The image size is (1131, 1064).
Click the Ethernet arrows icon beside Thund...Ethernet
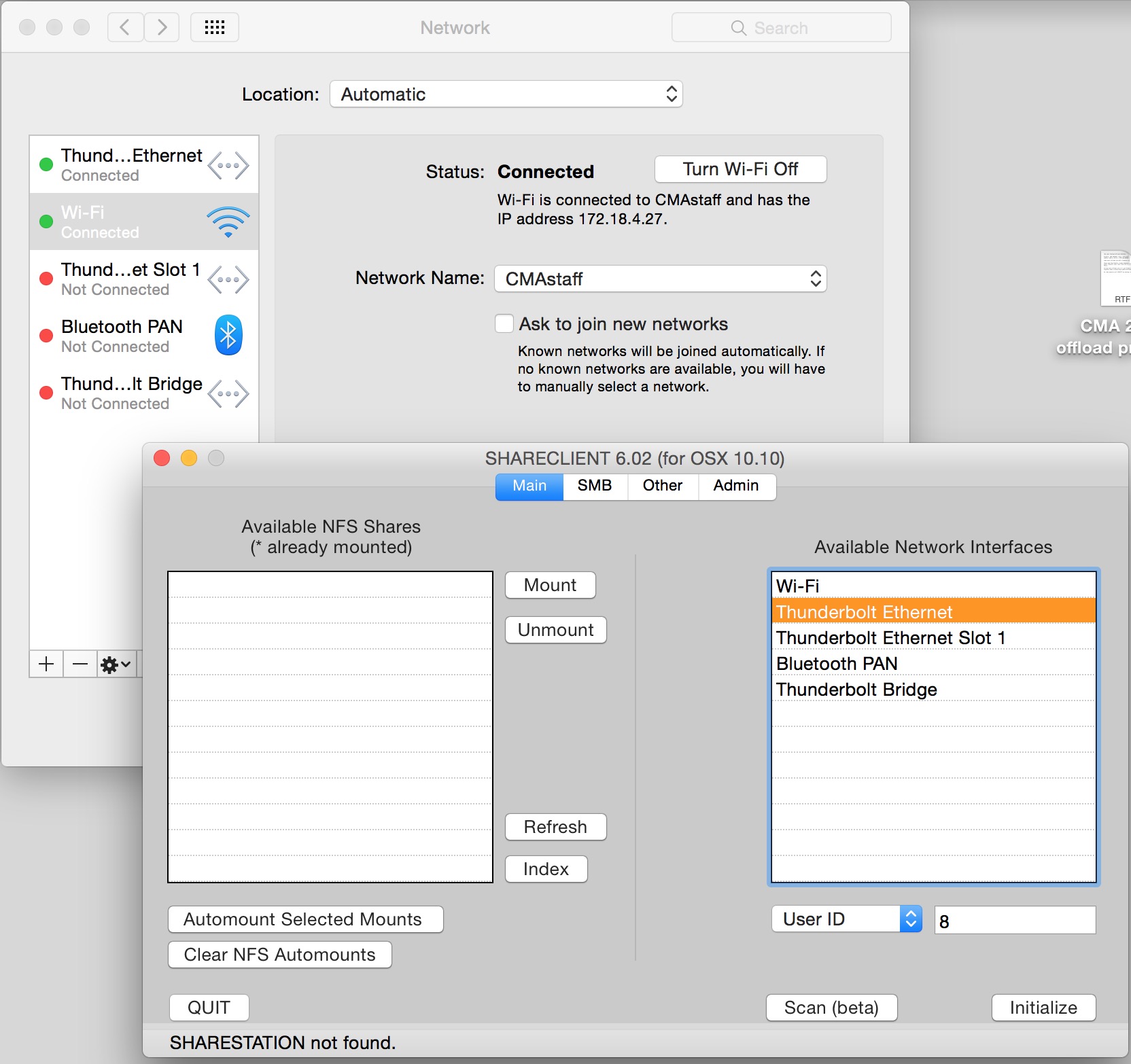(x=228, y=165)
